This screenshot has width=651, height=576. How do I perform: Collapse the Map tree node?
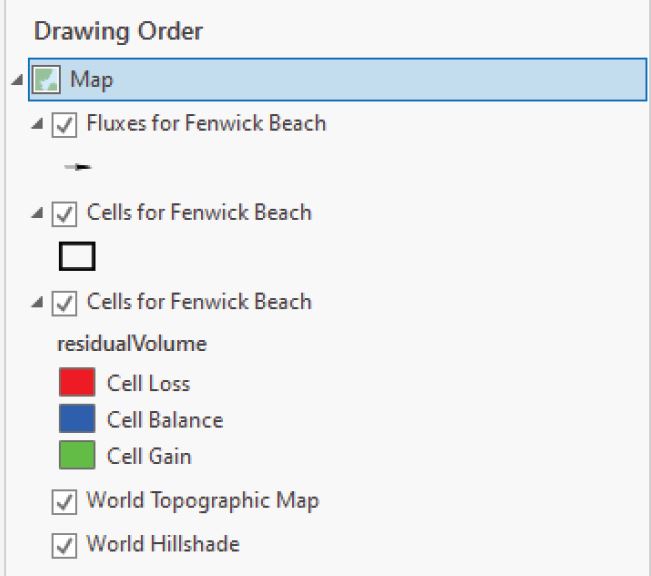[x=17, y=79]
